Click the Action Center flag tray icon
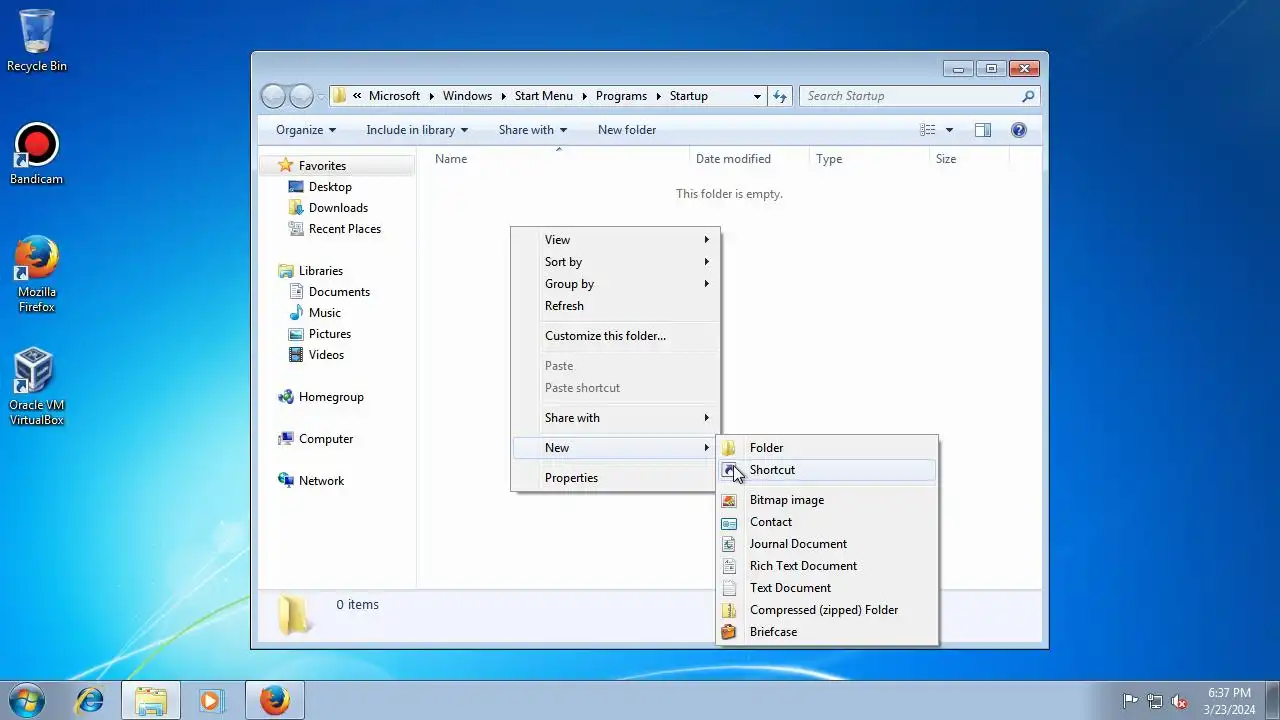Image resolution: width=1280 pixels, height=720 pixels. point(1130,701)
